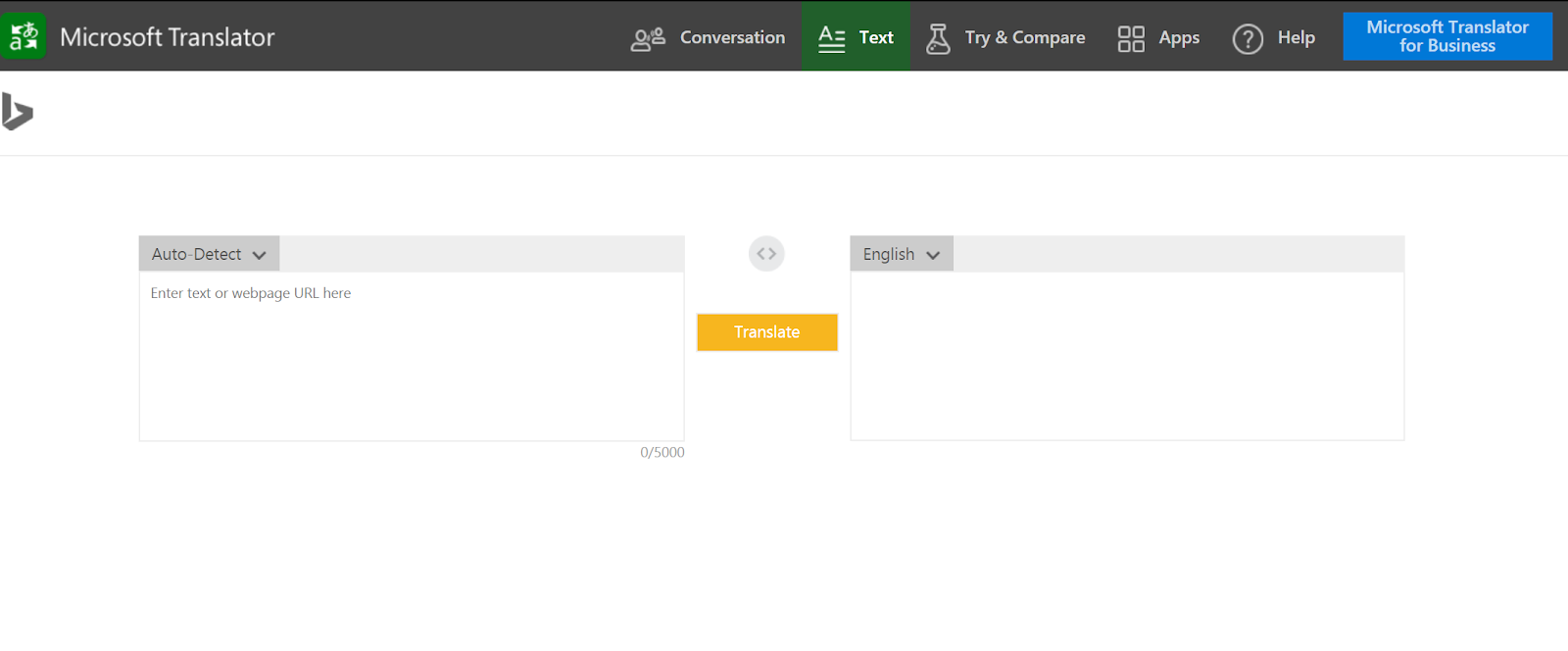Click the source text input box
Viewport: 1568px width, 651px height.
(412, 356)
